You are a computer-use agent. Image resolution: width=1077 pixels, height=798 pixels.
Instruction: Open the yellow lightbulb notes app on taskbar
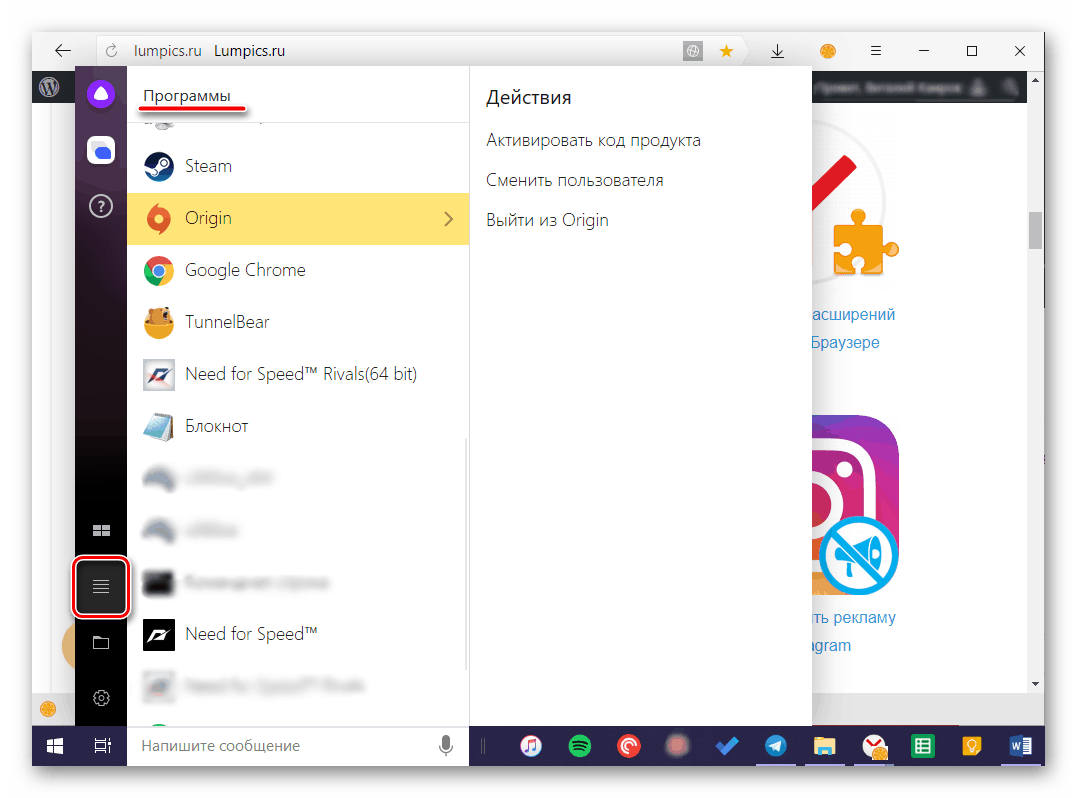(x=972, y=746)
